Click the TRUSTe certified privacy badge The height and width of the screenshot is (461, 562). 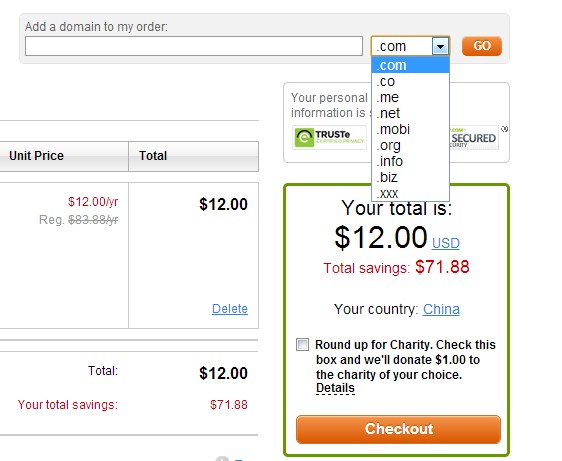329,137
